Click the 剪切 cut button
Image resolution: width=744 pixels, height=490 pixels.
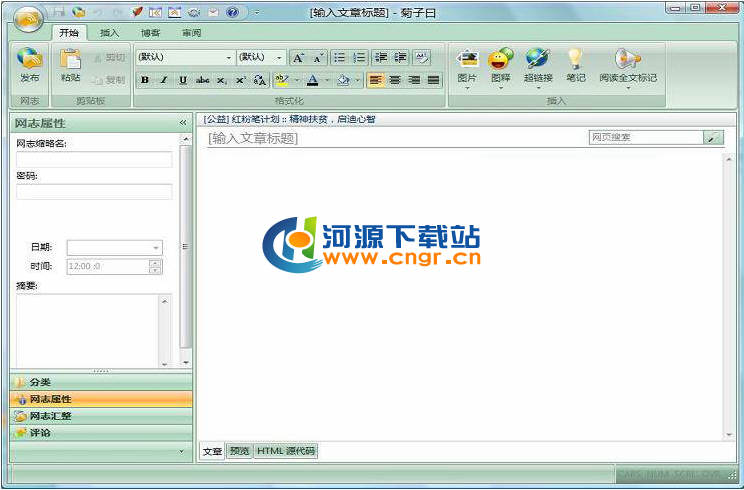[110, 58]
